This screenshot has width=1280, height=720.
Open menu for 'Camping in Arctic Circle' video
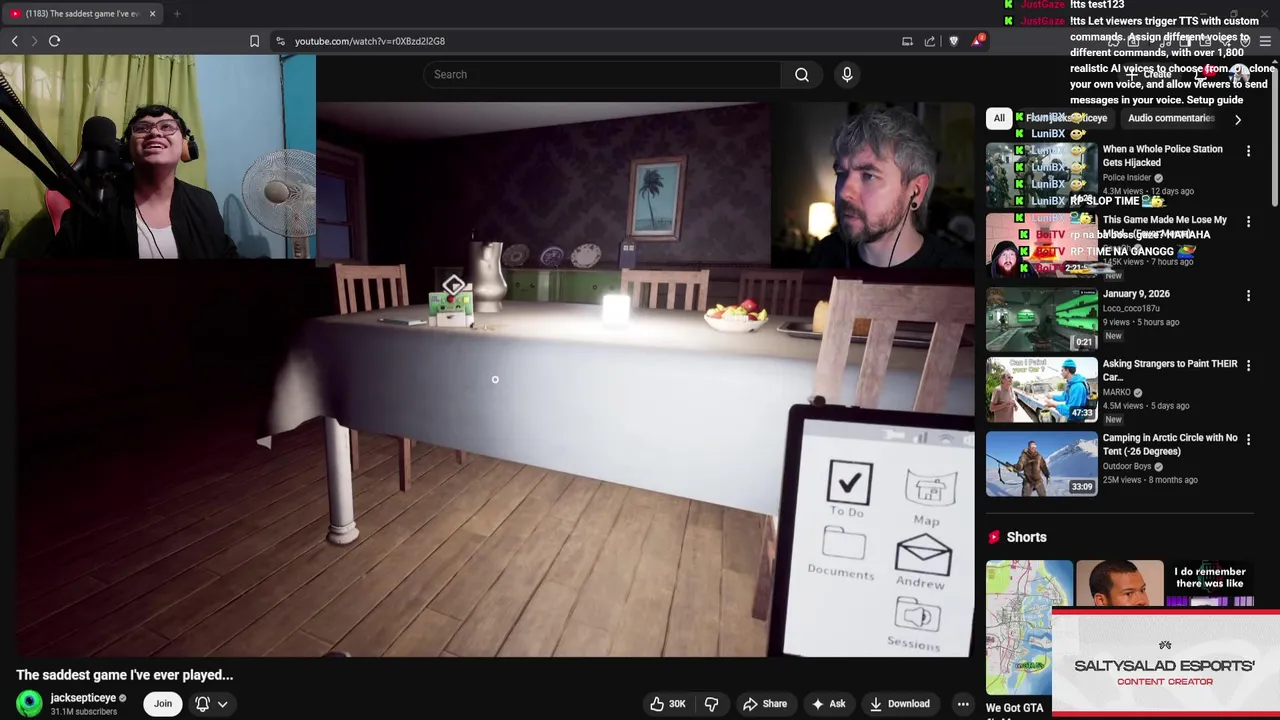(1248, 440)
